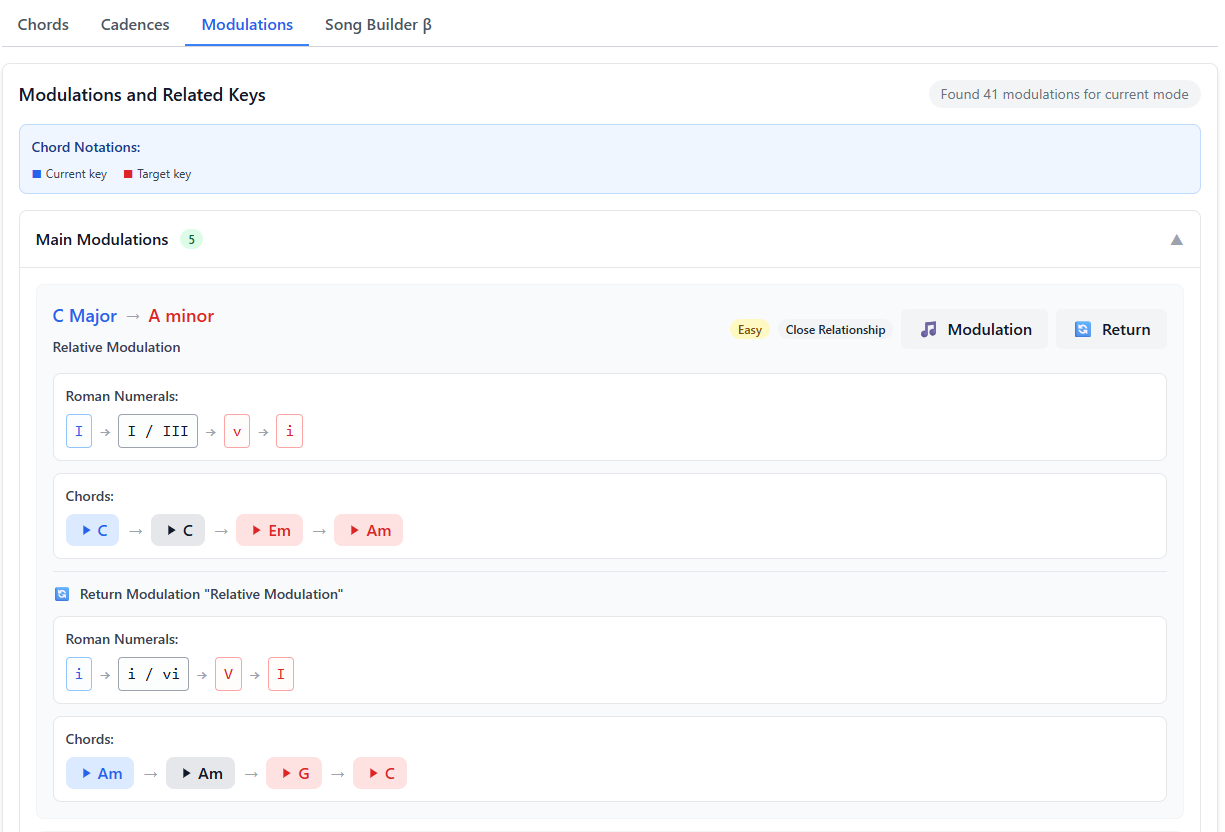Switch to the Chords tab
1225x832 pixels.
click(x=43, y=24)
